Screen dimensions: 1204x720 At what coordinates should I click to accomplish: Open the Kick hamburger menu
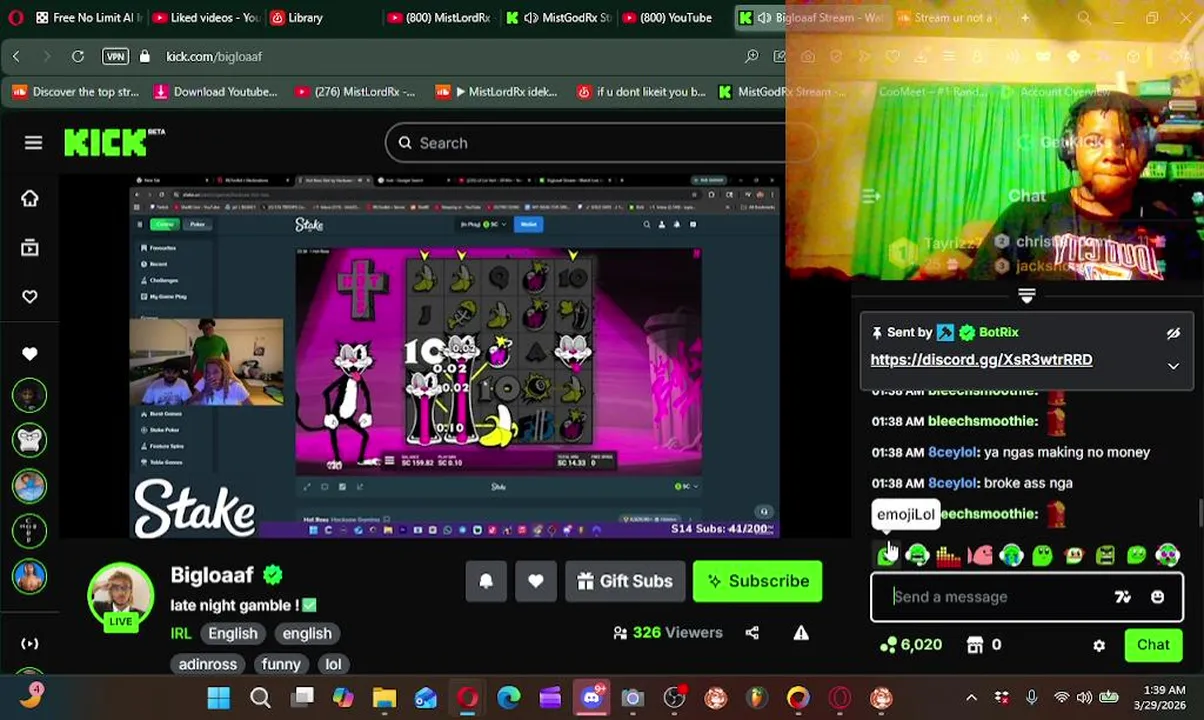coord(33,143)
